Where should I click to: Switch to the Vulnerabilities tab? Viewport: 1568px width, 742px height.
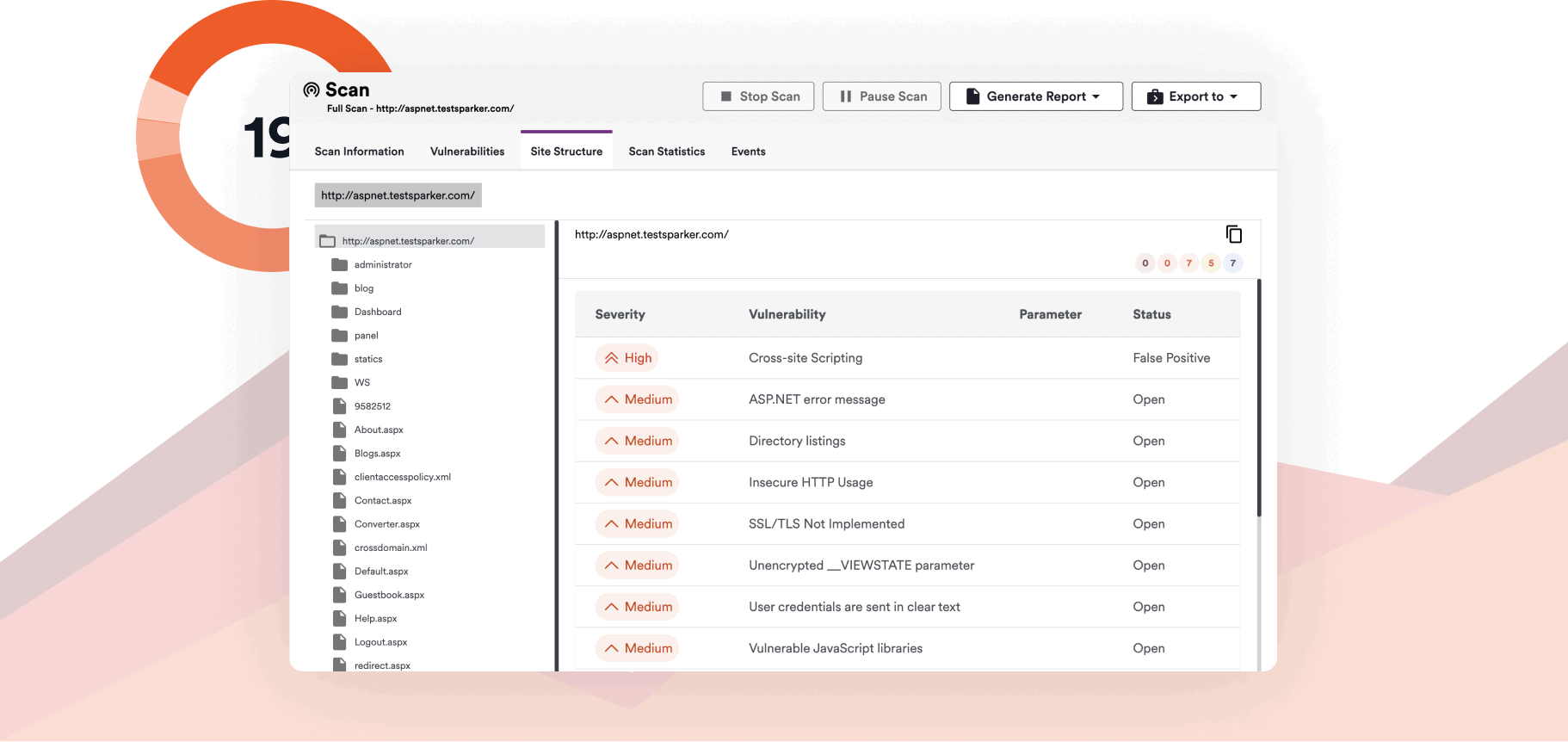click(467, 151)
